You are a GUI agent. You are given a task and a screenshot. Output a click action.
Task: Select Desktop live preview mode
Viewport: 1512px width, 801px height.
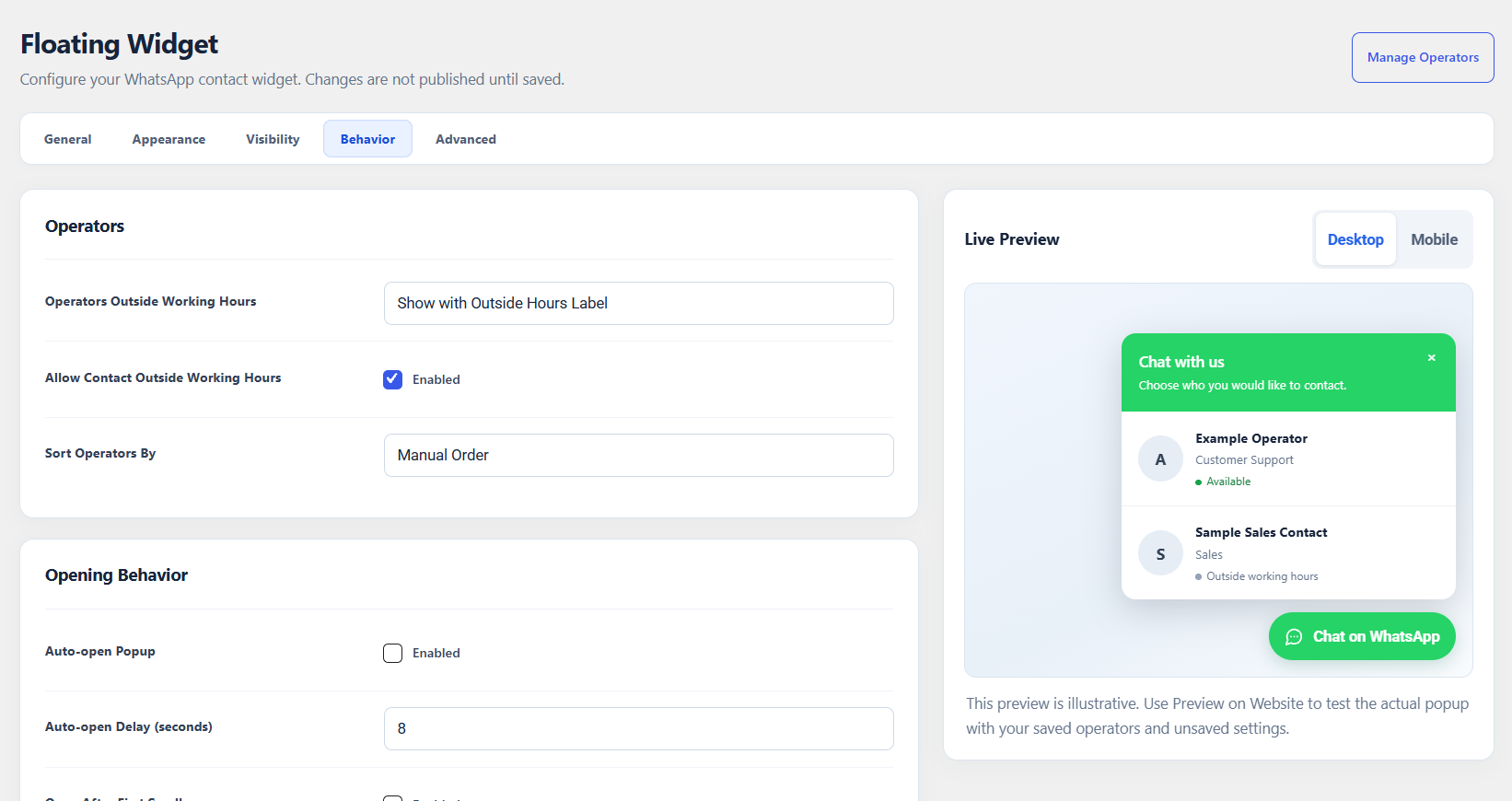1355,239
